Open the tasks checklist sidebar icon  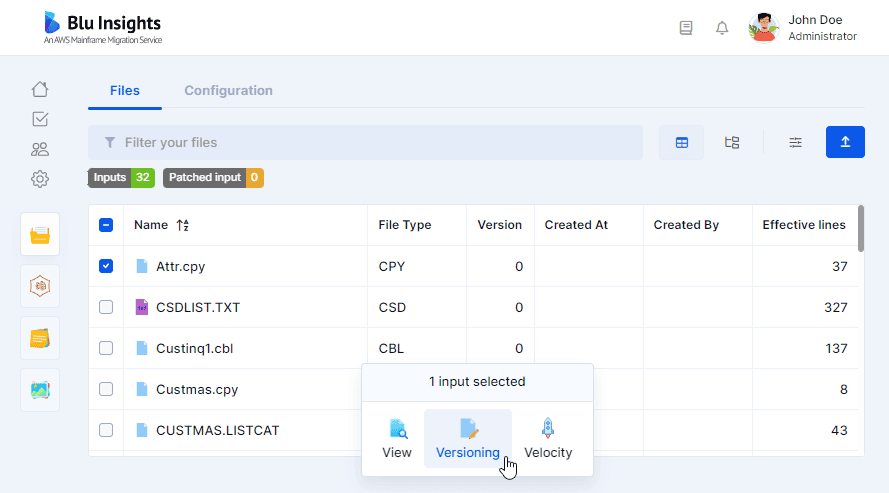[x=40, y=119]
